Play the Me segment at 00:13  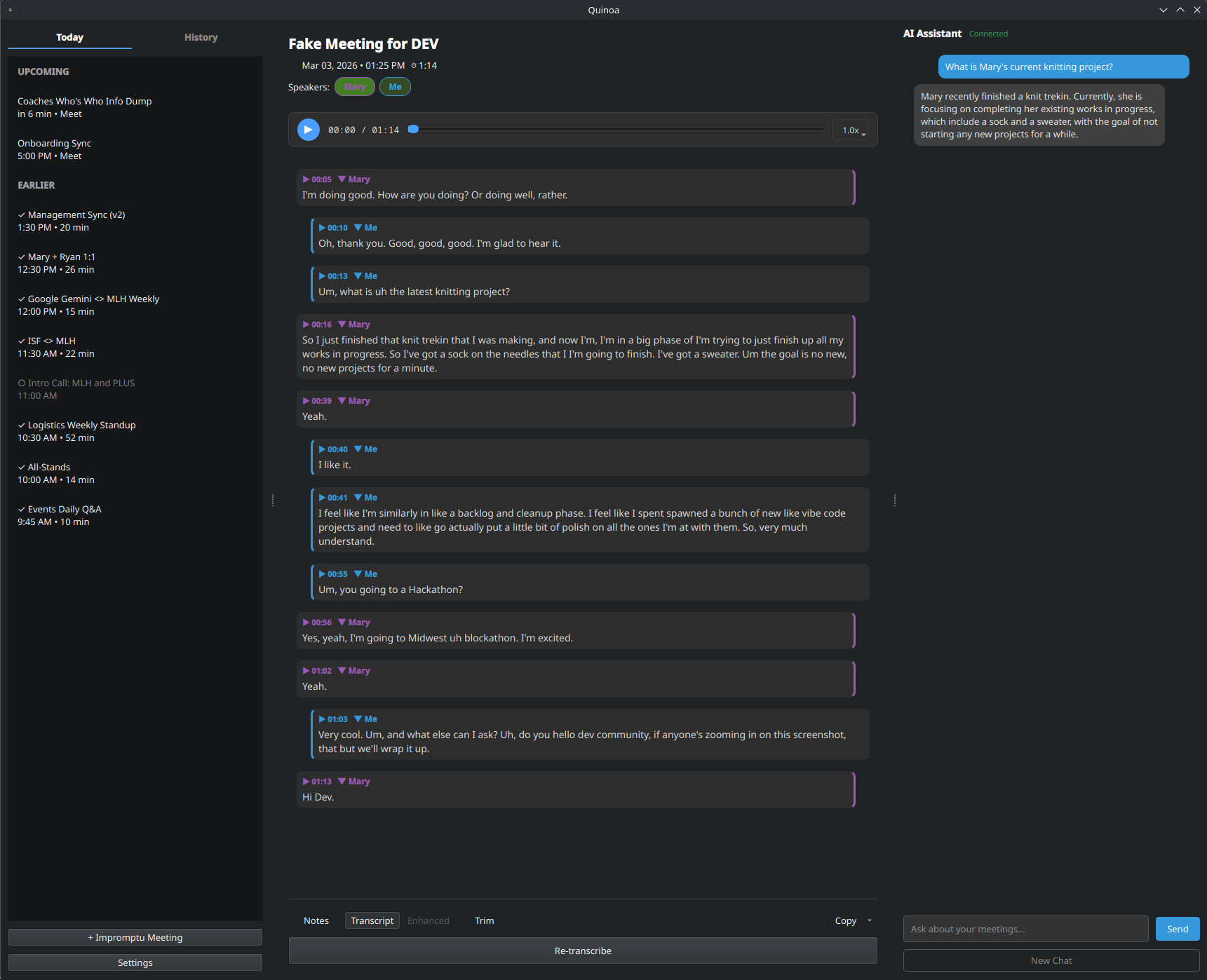click(x=333, y=276)
